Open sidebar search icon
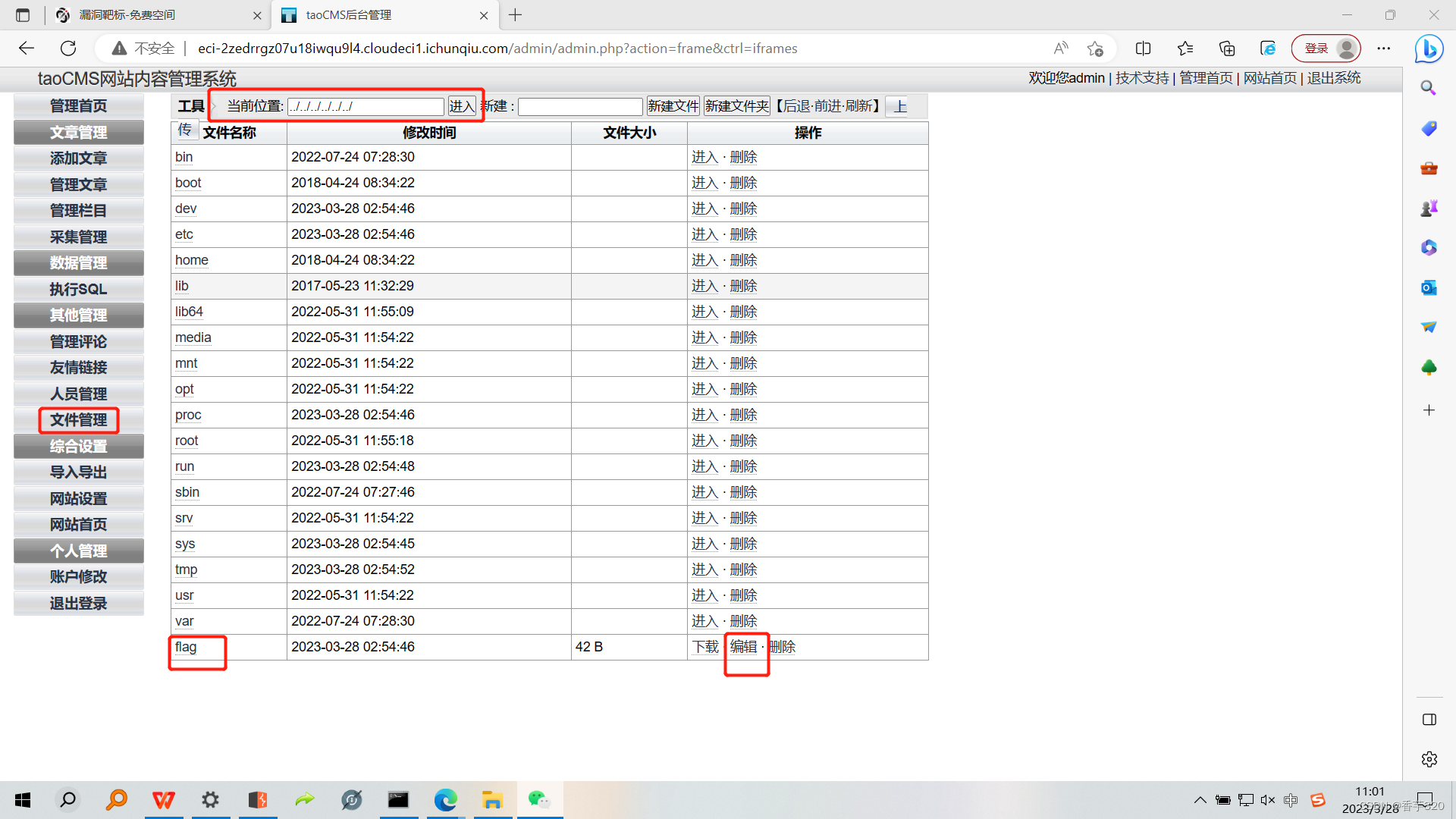1456x819 pixels. pos(1429,88)
